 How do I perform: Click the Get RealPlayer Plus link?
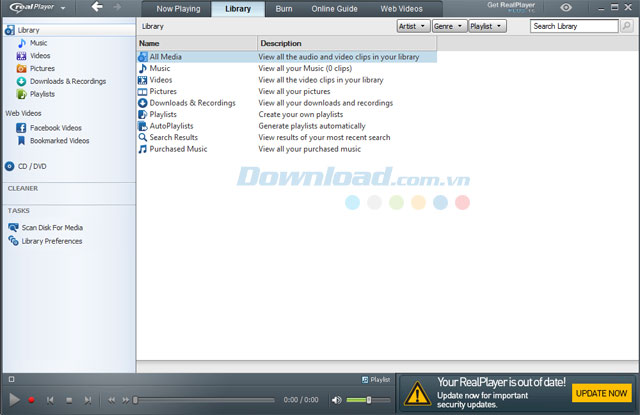[x=511, y=7]
